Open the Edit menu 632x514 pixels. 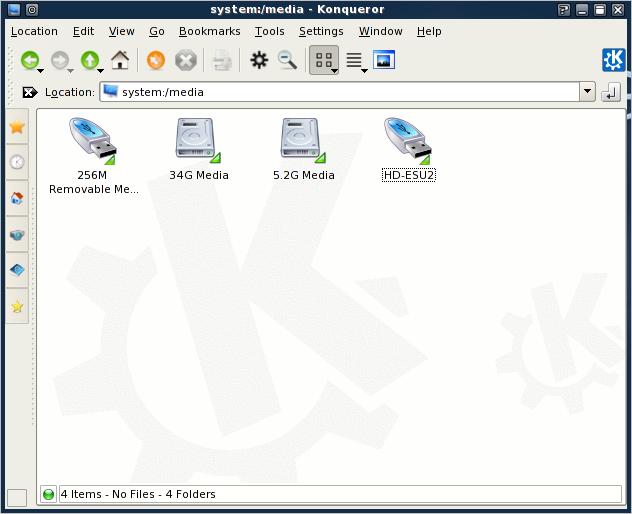(x=83, y=31)
